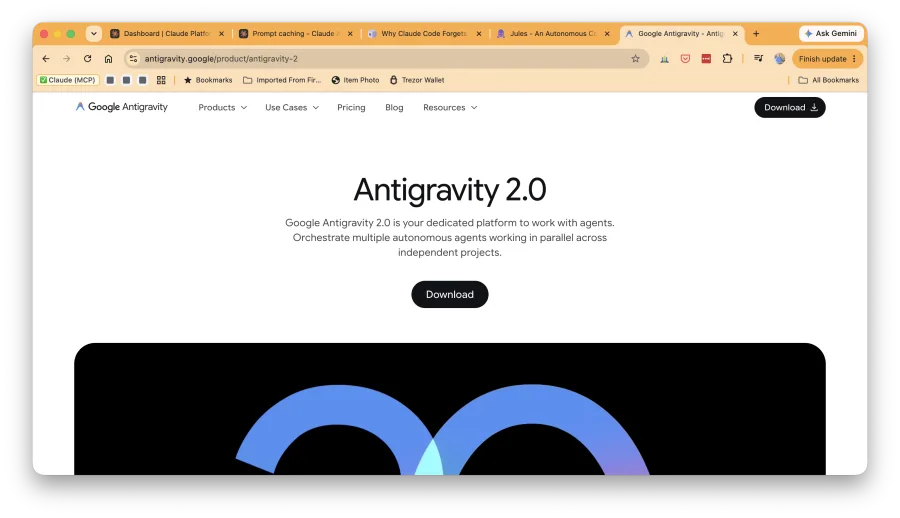Click the second gray square bookmark
The height and width of the screenshot is (518, 900).
(x=126, y=80)
